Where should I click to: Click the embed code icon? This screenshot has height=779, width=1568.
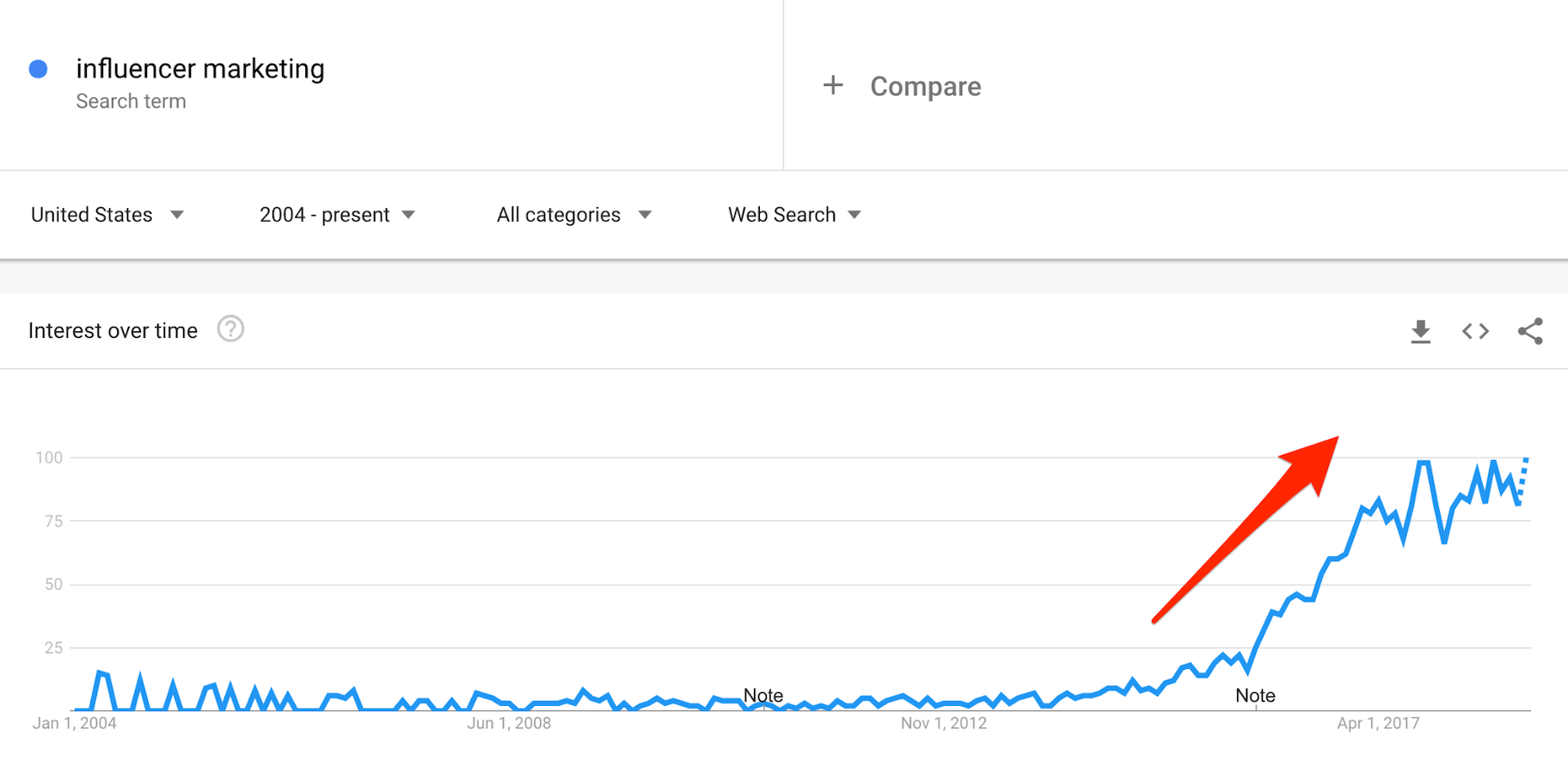point(1475,331)
